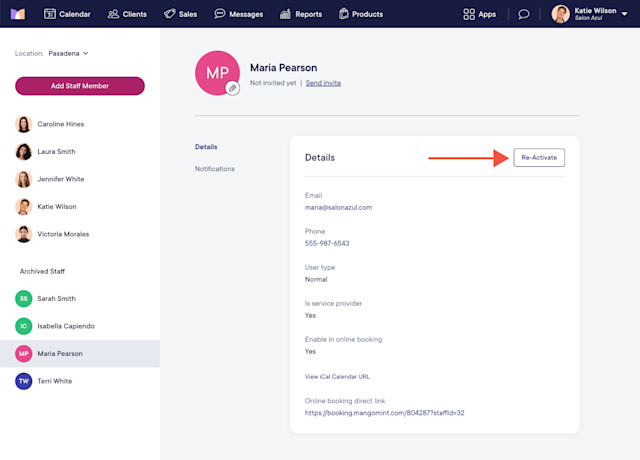
Task: Click the Re-Activate button
Action: (539, 158)
